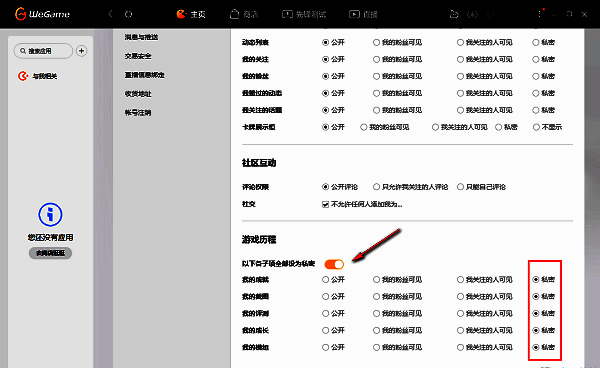Set 我关注的话题 to 我的粉丝可见
The image size is (600, 368).
coord(377,110)
